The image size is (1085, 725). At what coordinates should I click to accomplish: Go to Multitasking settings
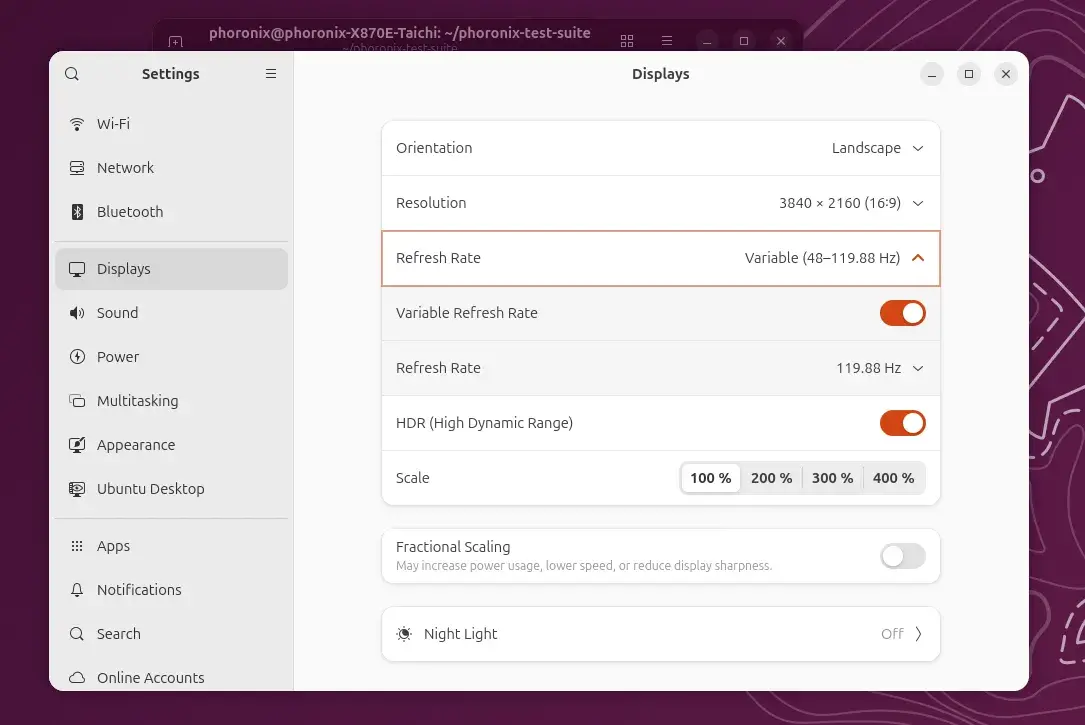click(x=137, y=401)
